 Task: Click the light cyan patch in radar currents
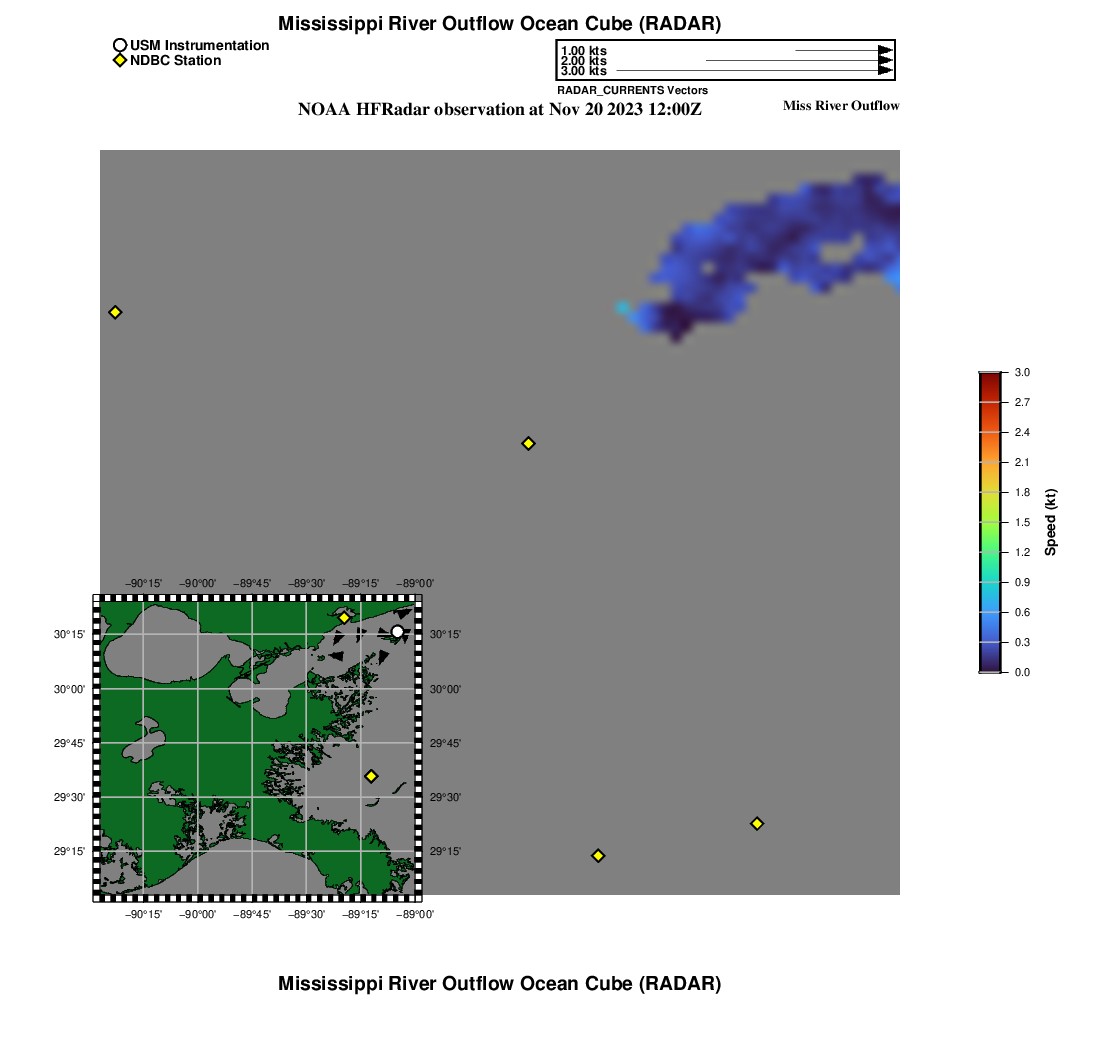coord(623,307)
